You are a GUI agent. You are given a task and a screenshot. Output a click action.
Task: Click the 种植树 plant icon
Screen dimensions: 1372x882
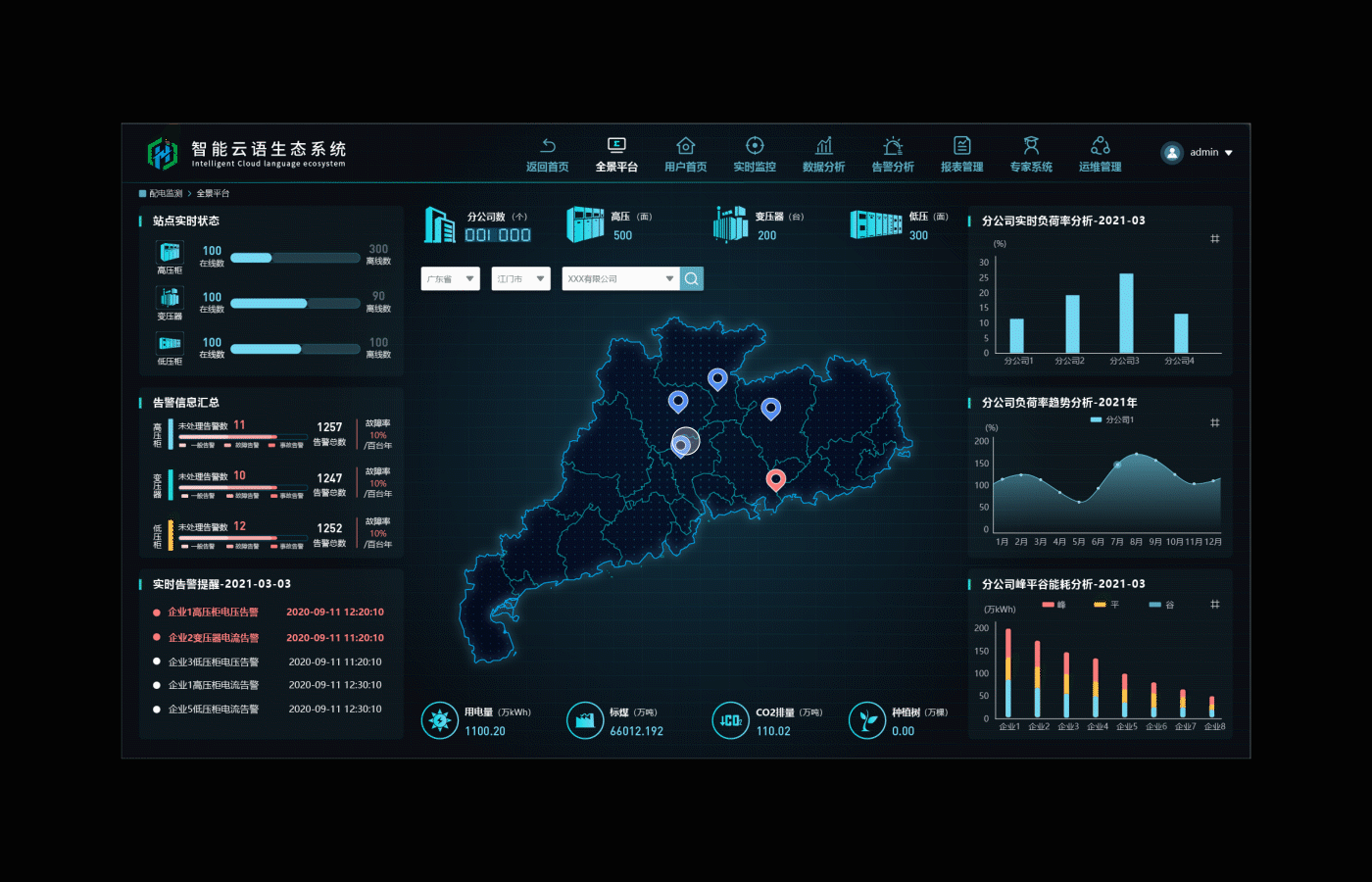click(866, 721)
